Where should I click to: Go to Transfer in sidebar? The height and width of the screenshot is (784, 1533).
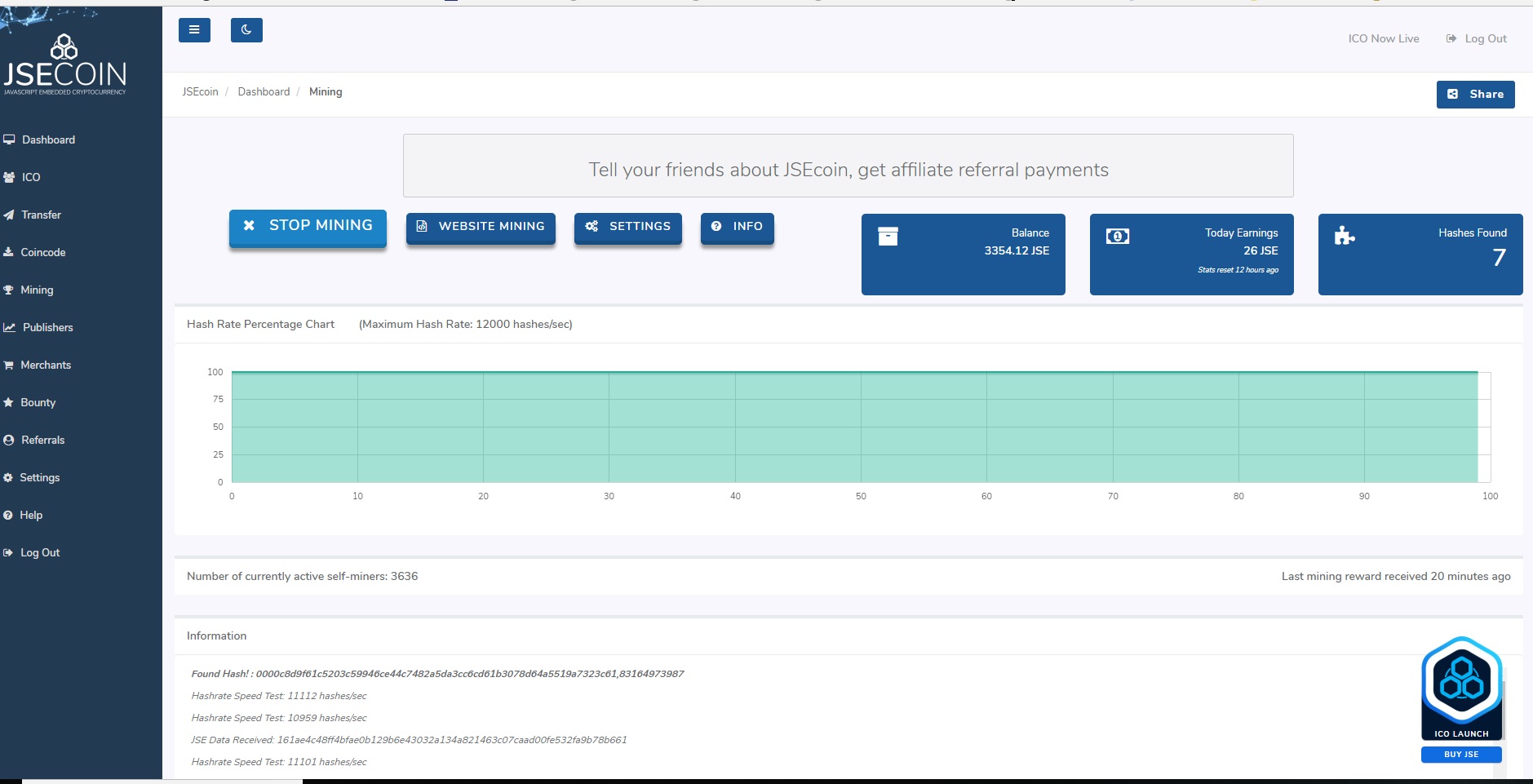coord(41,215)
